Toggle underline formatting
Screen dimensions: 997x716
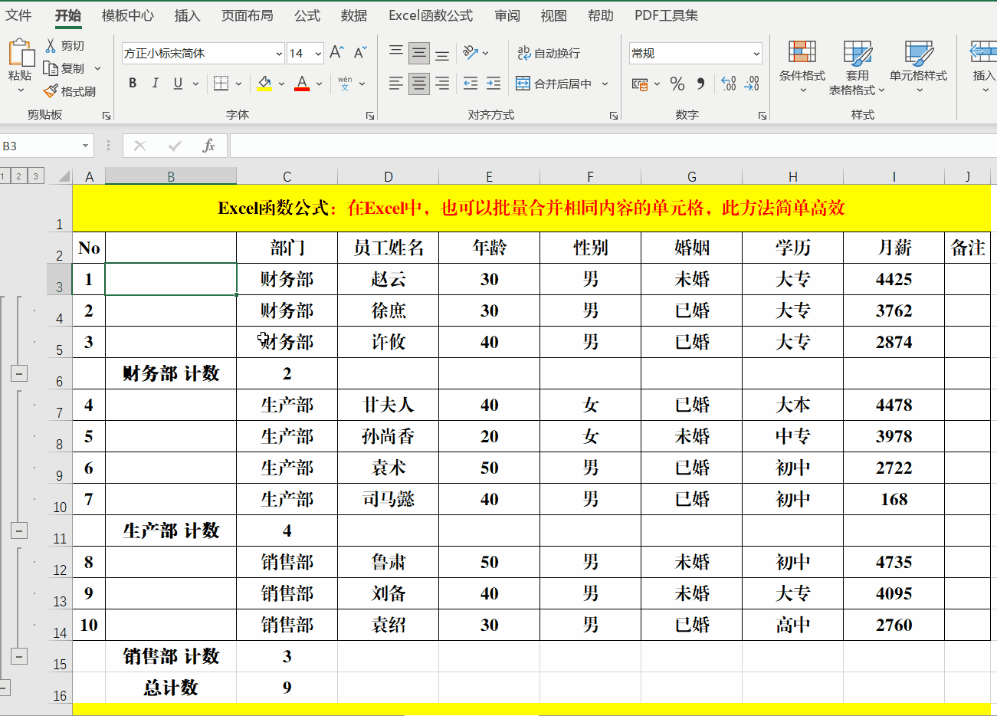pyautogui.click(x=178, y=83)
